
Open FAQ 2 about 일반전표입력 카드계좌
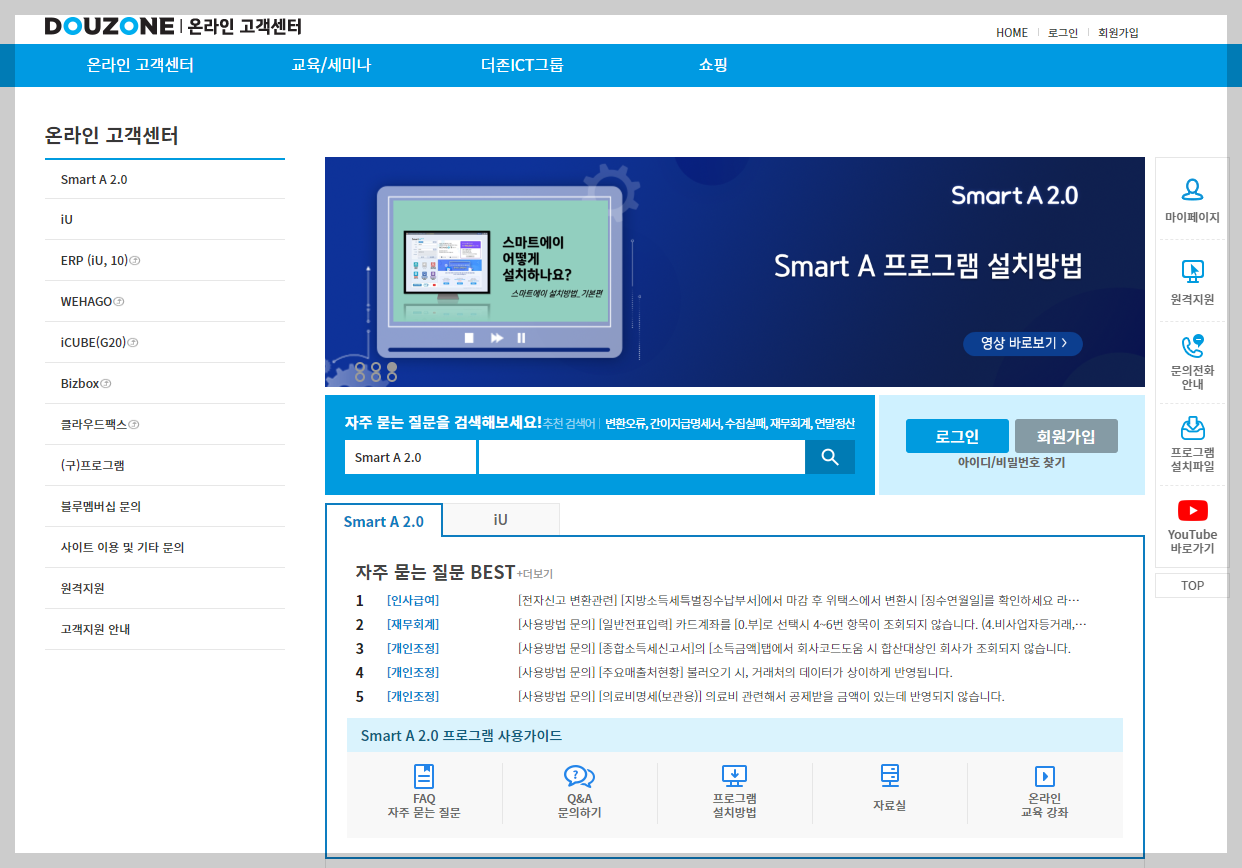click(802, 625)
